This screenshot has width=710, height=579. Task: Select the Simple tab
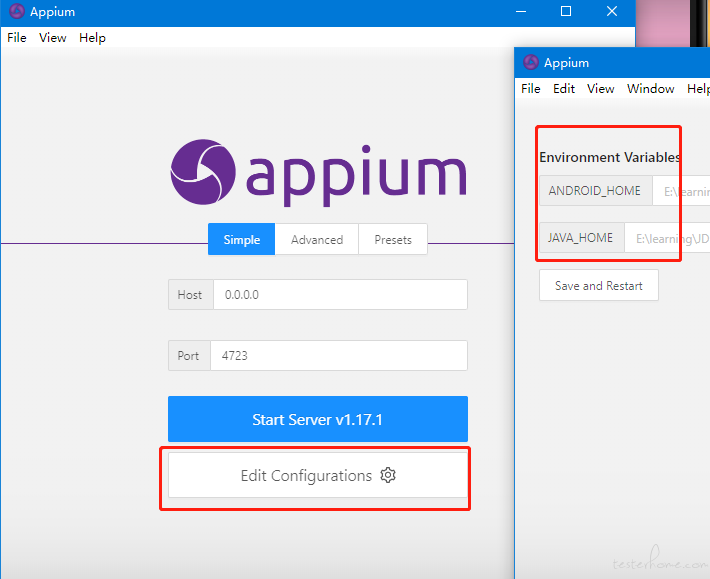(x=241, y=239)
